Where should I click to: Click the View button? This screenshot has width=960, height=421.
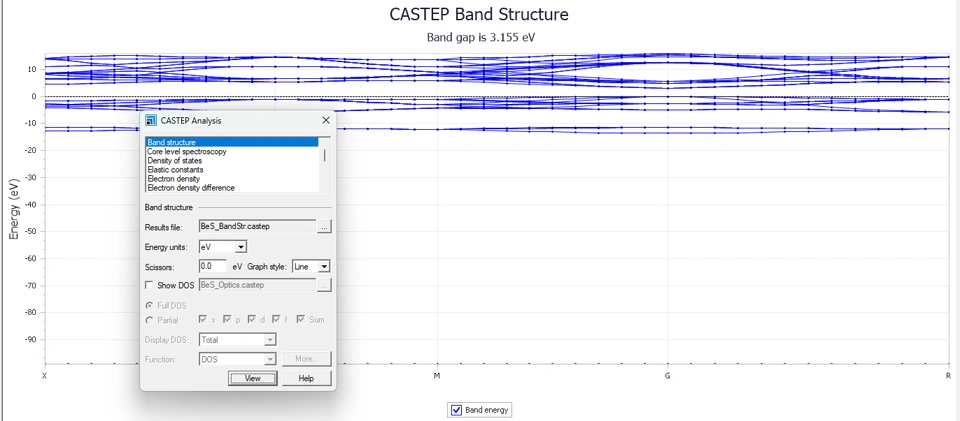point(252,378)
